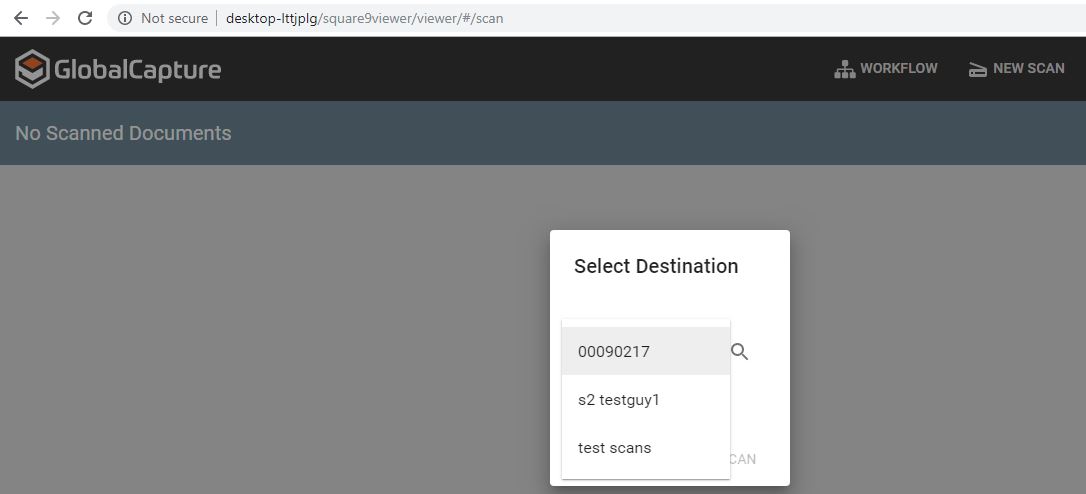The height and width of the screenshot is (494, 1086).
Task: Click the browser forward arrow
Action: (x=53, y=18)
